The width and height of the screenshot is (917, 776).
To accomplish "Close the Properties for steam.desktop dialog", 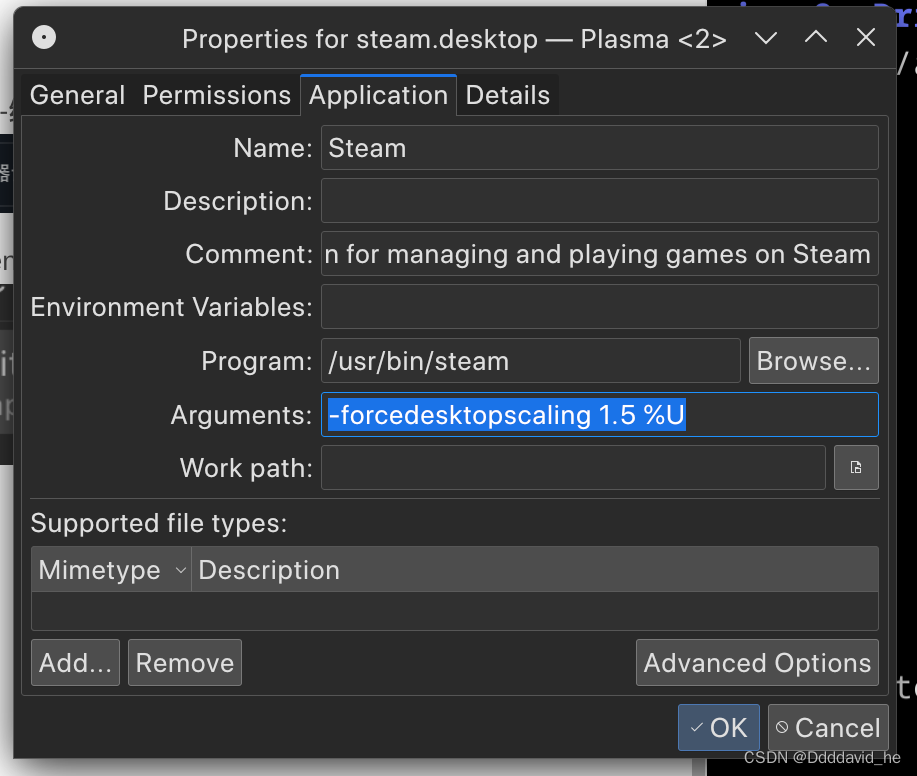I will [866, 38].
